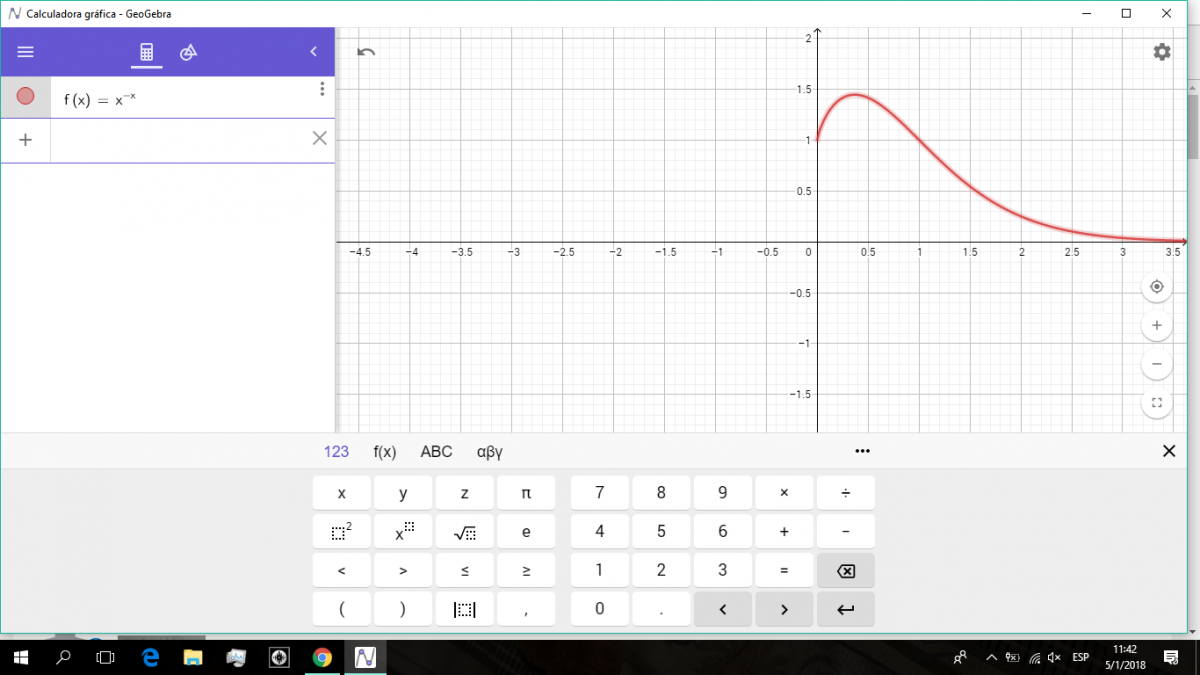Collapse the algebra panel with left chevron
1200x675 pixels.
(x=313, y=52)
